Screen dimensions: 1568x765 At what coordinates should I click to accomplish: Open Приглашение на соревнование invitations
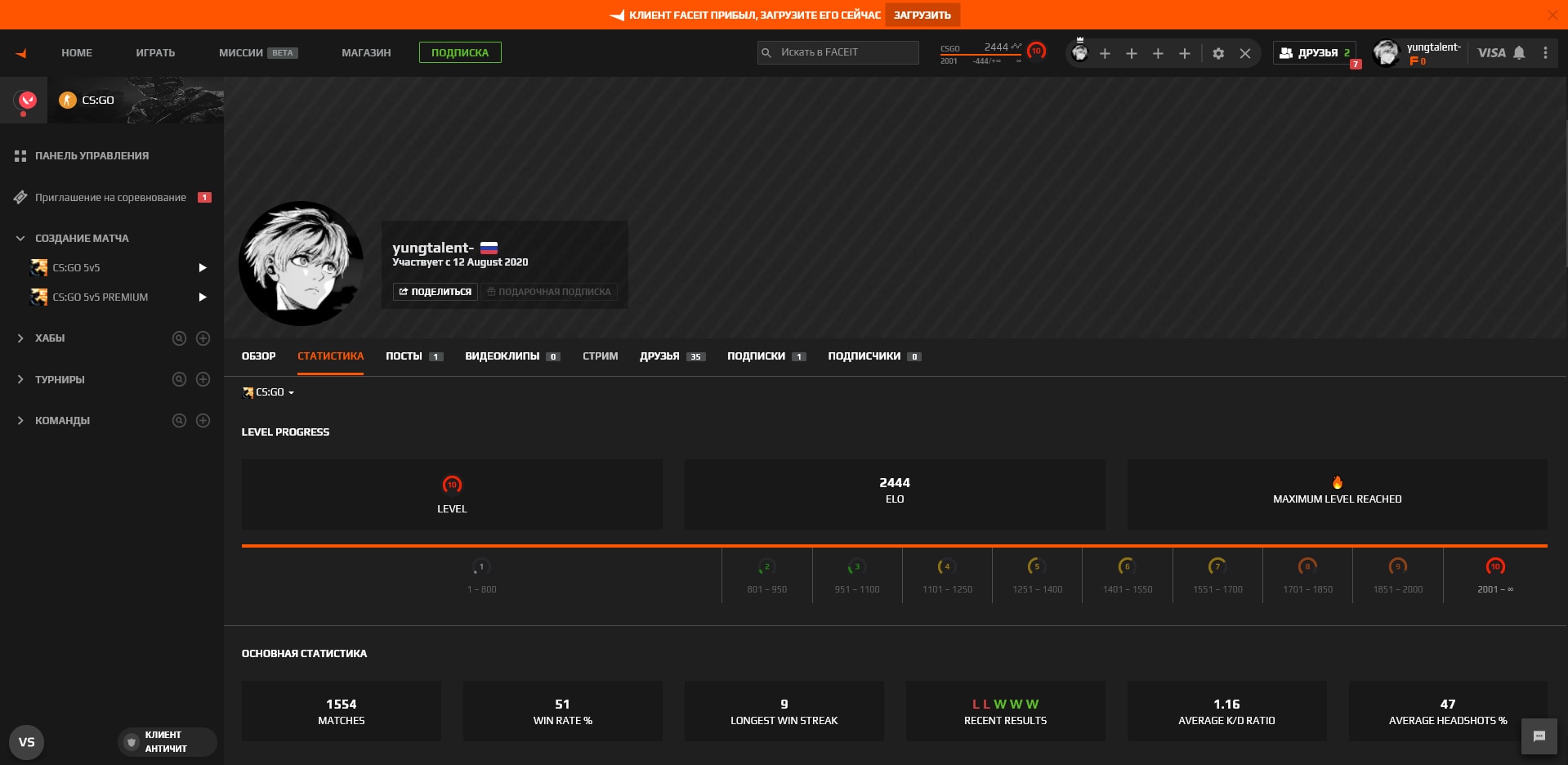[113, 198]
